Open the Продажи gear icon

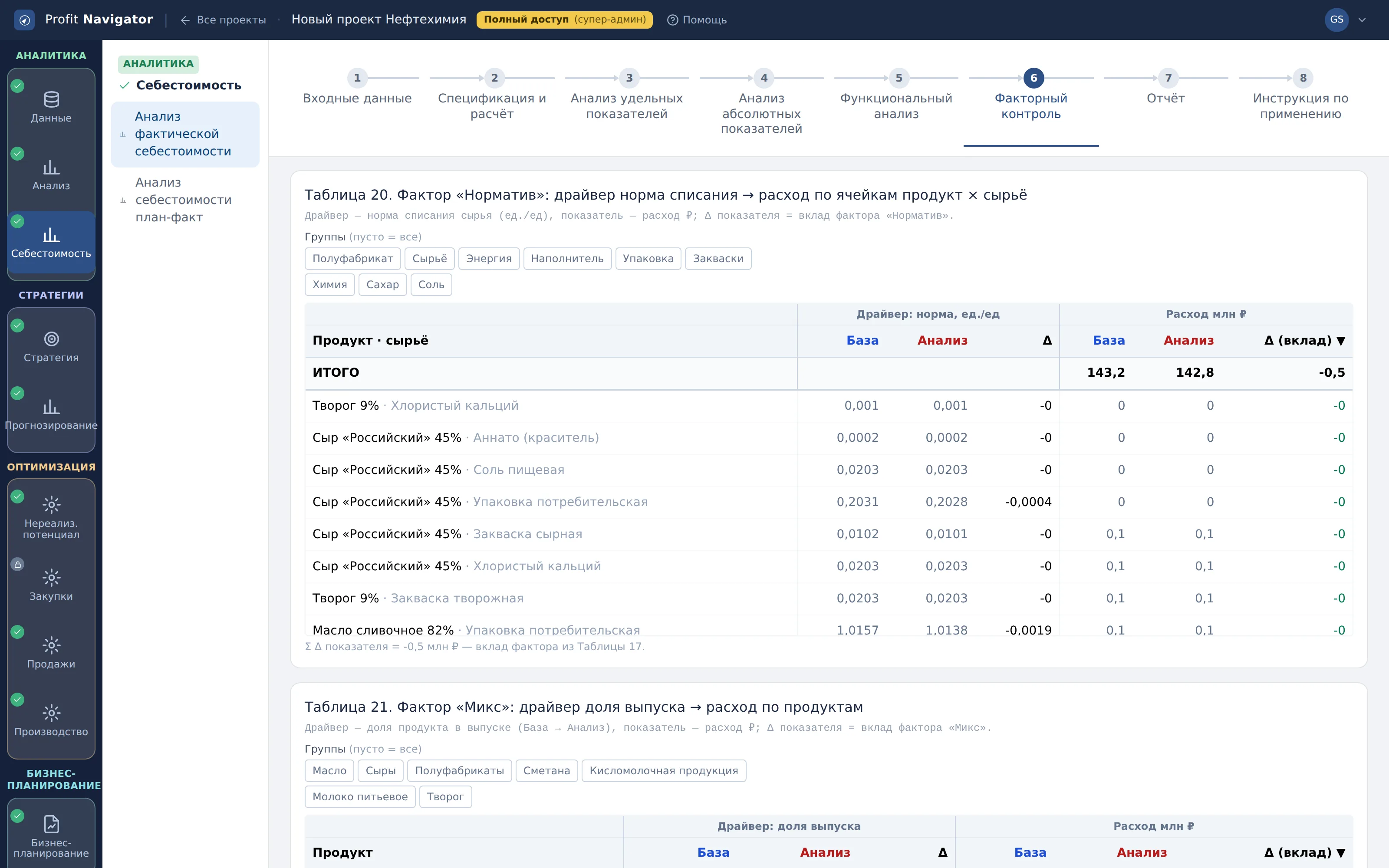click(51, 645)
